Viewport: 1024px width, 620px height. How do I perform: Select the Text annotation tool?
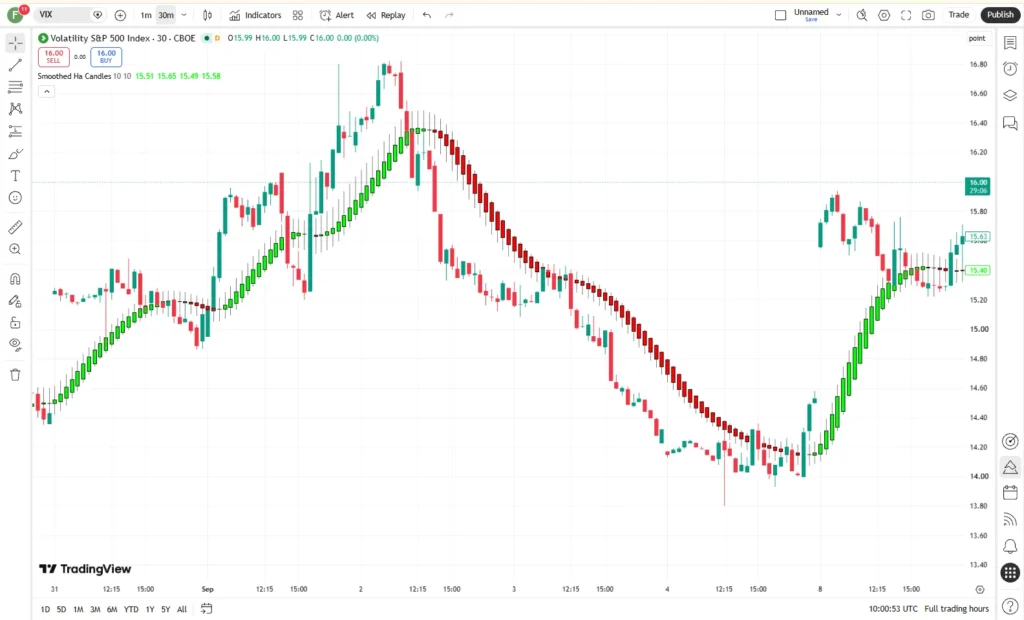15,176
